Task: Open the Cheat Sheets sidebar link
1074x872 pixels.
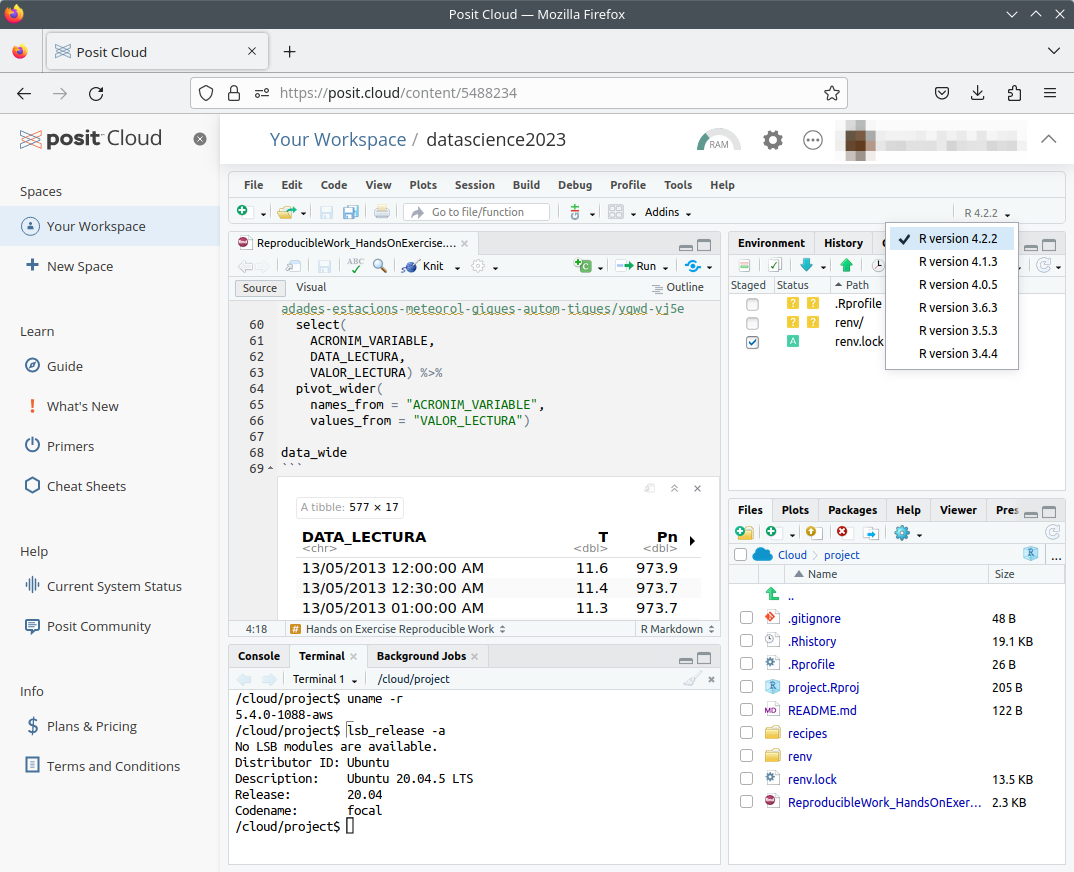Action: tap(86, 486)
